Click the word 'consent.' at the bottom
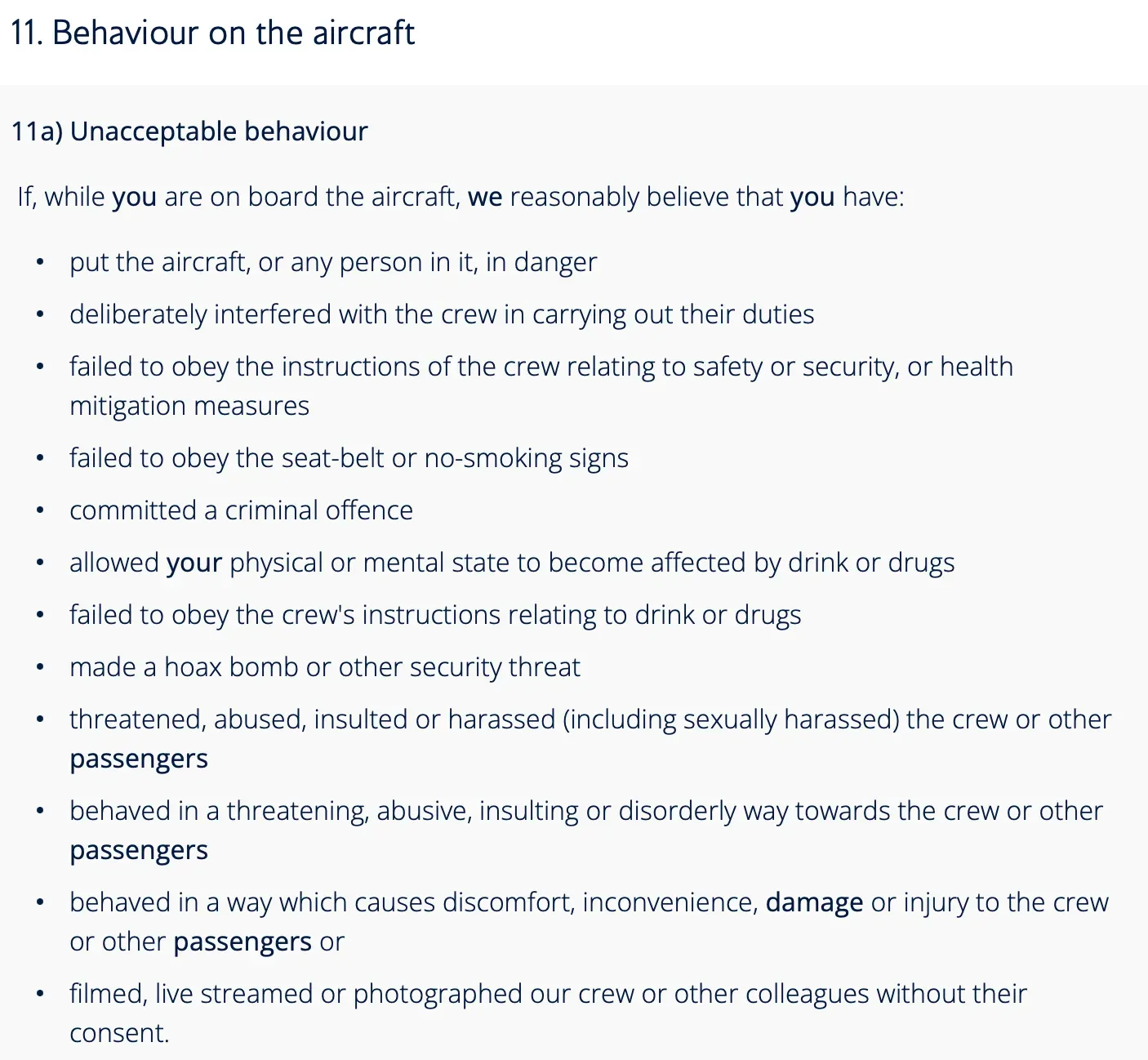The image size is (1148, 1060). (x=119, y=1033)
